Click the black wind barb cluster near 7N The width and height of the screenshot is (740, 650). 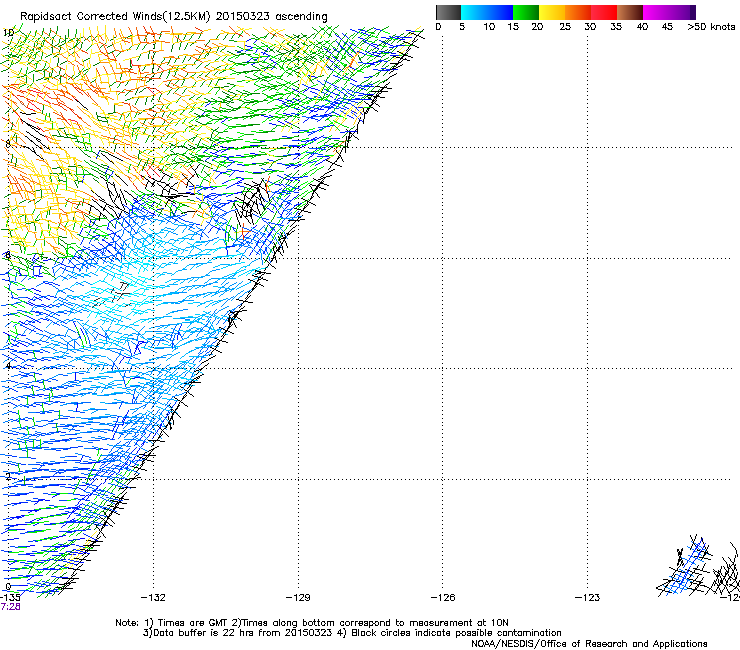click(x=253, y=202)
